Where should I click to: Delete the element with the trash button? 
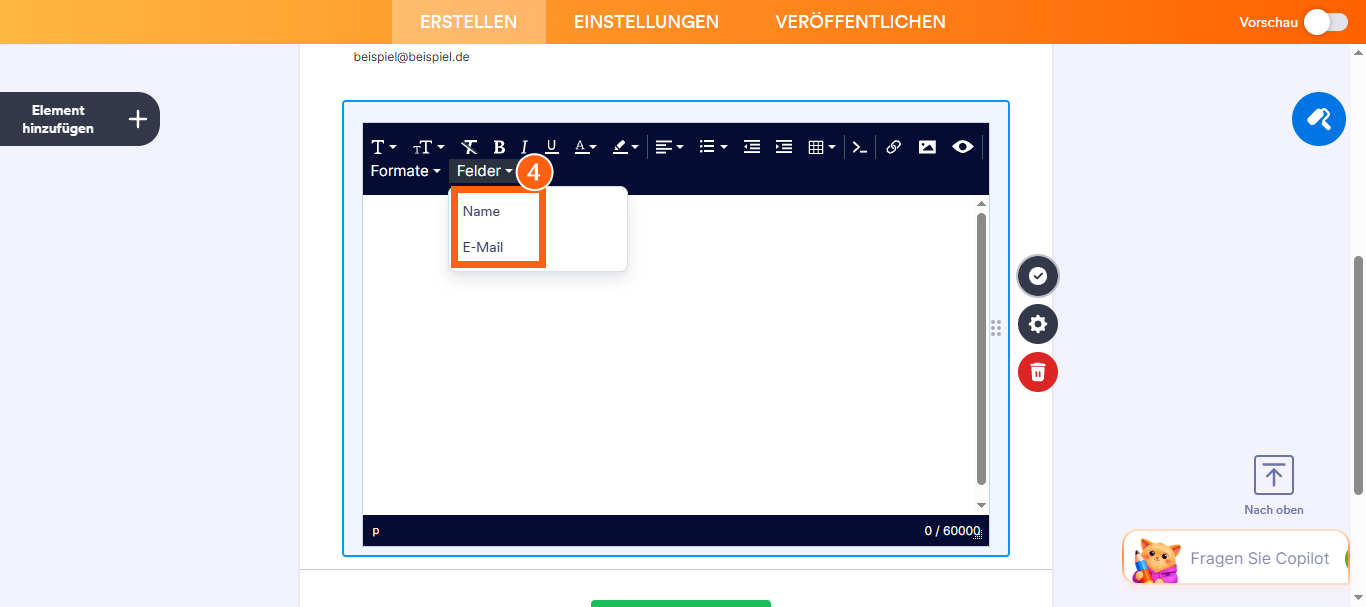tap(1038, 372)
